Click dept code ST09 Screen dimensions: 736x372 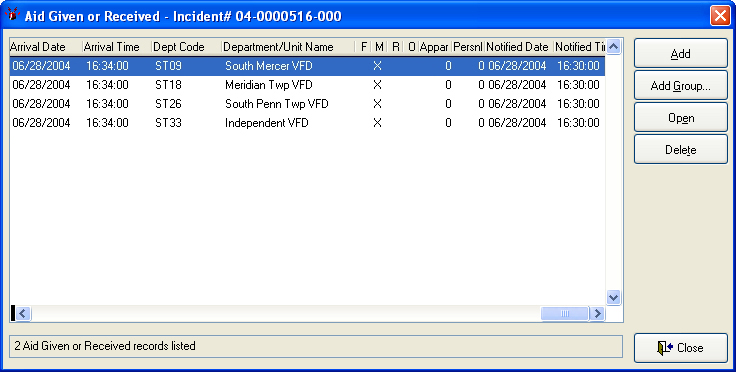pyautogui.click(x=168, y=66)
